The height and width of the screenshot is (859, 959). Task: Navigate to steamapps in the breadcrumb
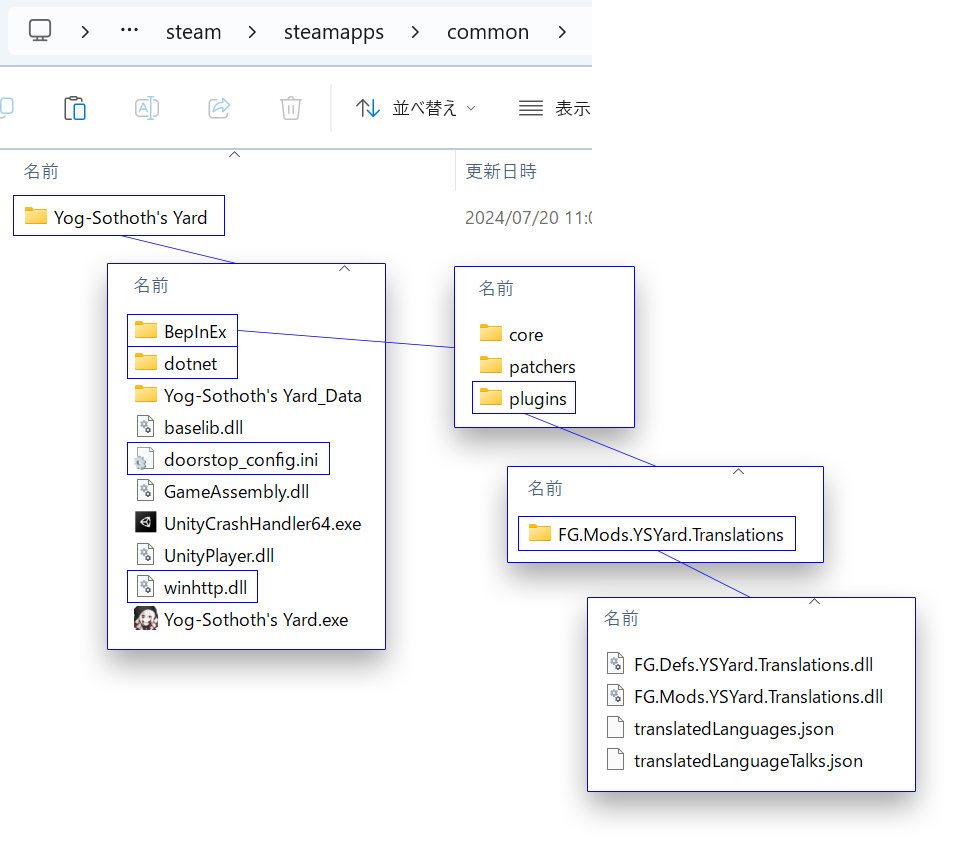click(334, 32)
